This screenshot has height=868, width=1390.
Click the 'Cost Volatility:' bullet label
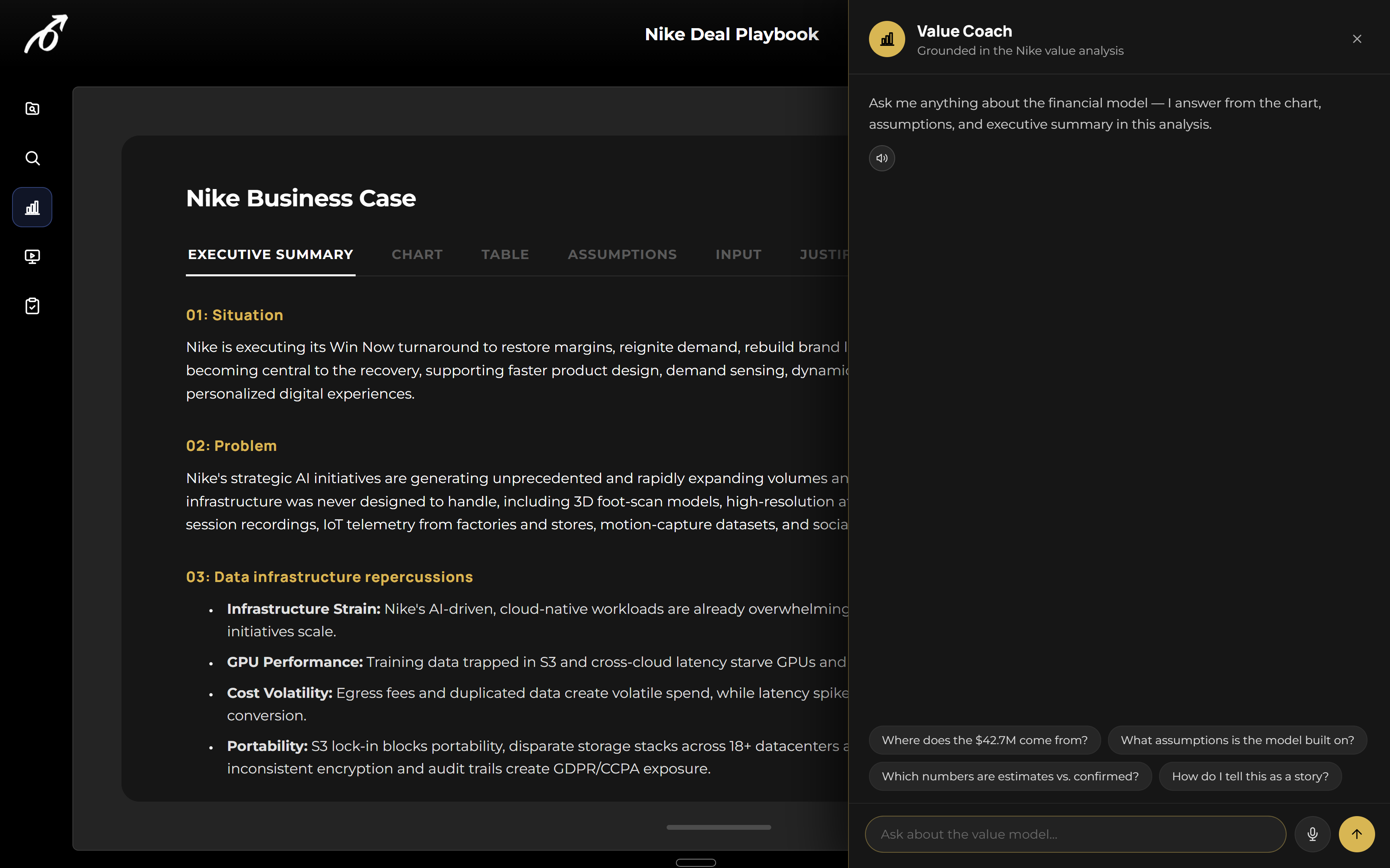[x=280, y=693]
